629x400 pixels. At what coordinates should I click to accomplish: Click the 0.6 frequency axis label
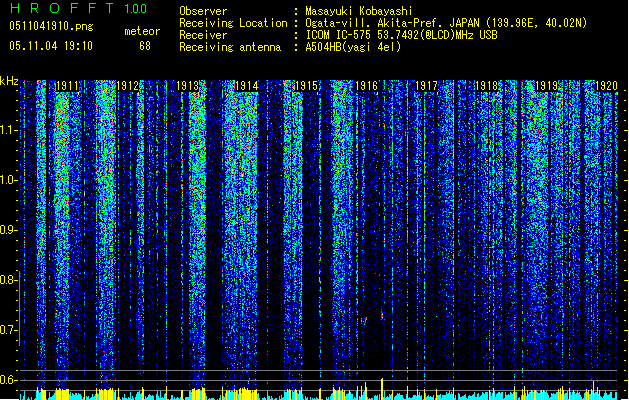point(9,380)
